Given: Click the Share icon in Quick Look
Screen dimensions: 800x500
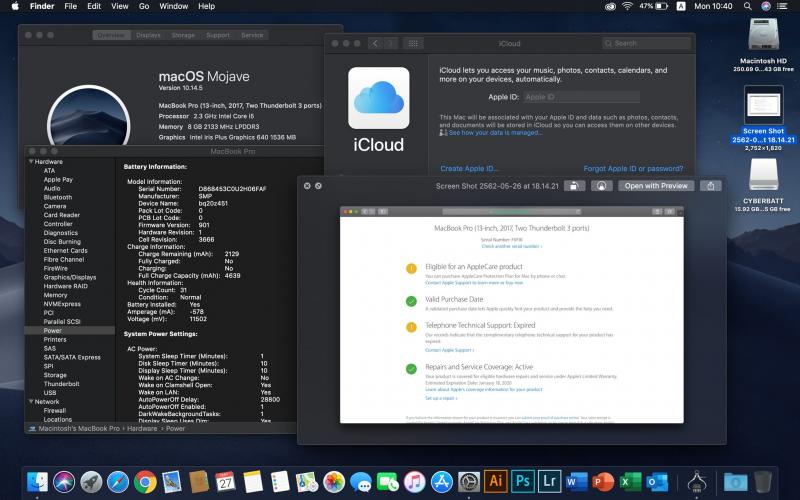Looking at the screenshot, I should pyautogui.click(x=710, y=185).
